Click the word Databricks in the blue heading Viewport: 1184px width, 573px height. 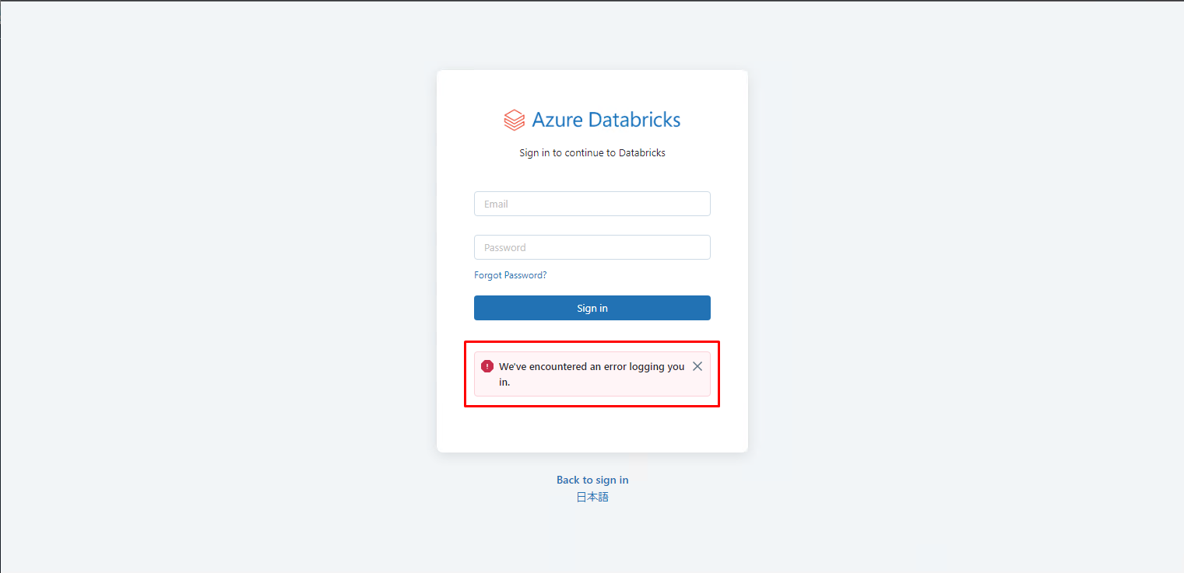[x=634, y=120]
